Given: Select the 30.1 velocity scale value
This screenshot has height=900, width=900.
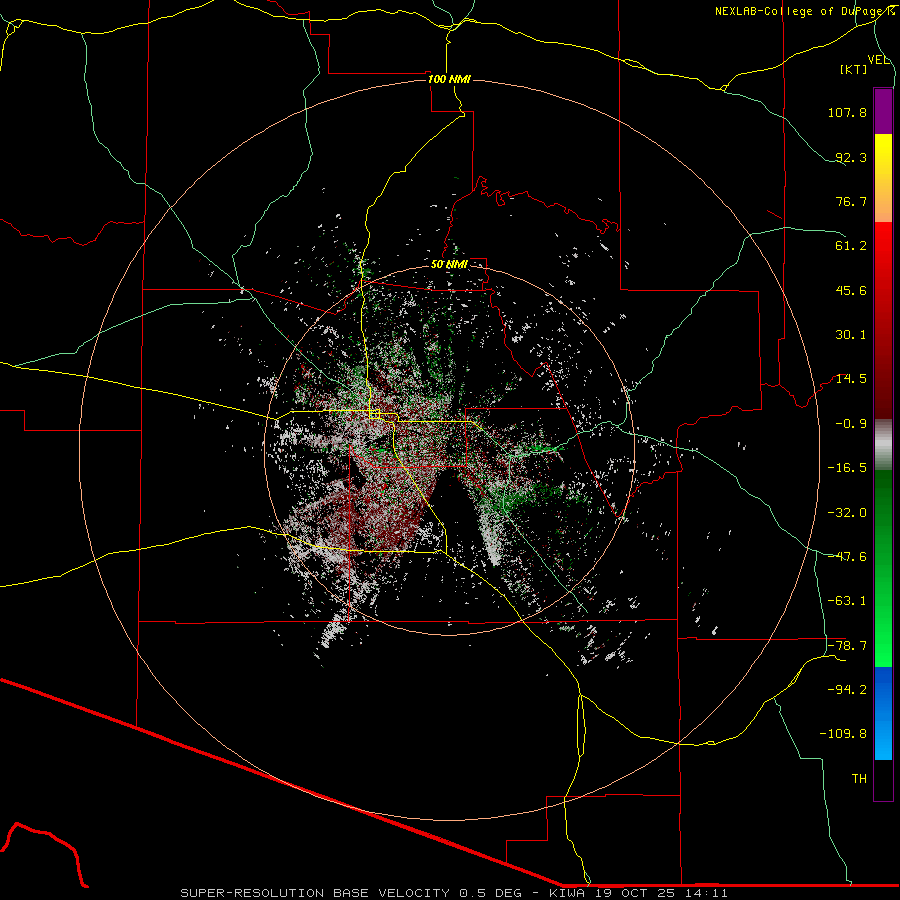Looking at the screenshot, I should (x=851, y=335).
